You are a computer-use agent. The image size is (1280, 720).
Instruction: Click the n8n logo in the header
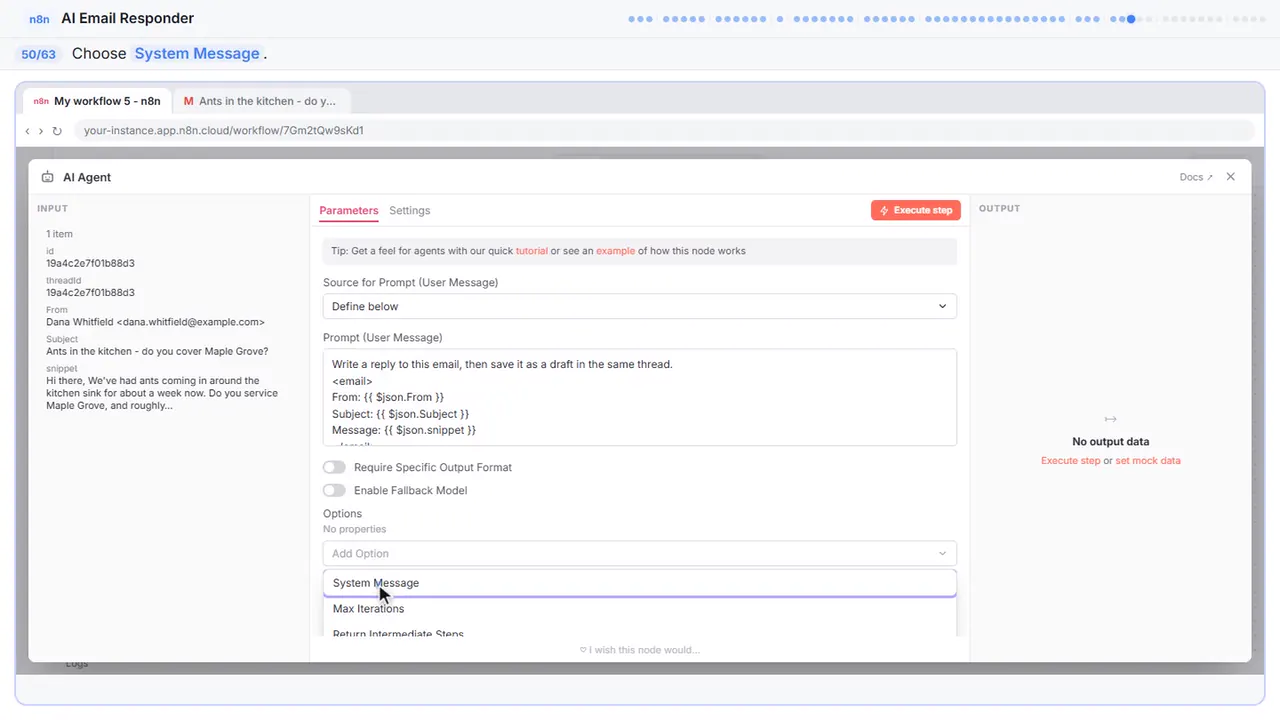pyautogui.click(x=40, y=19)
